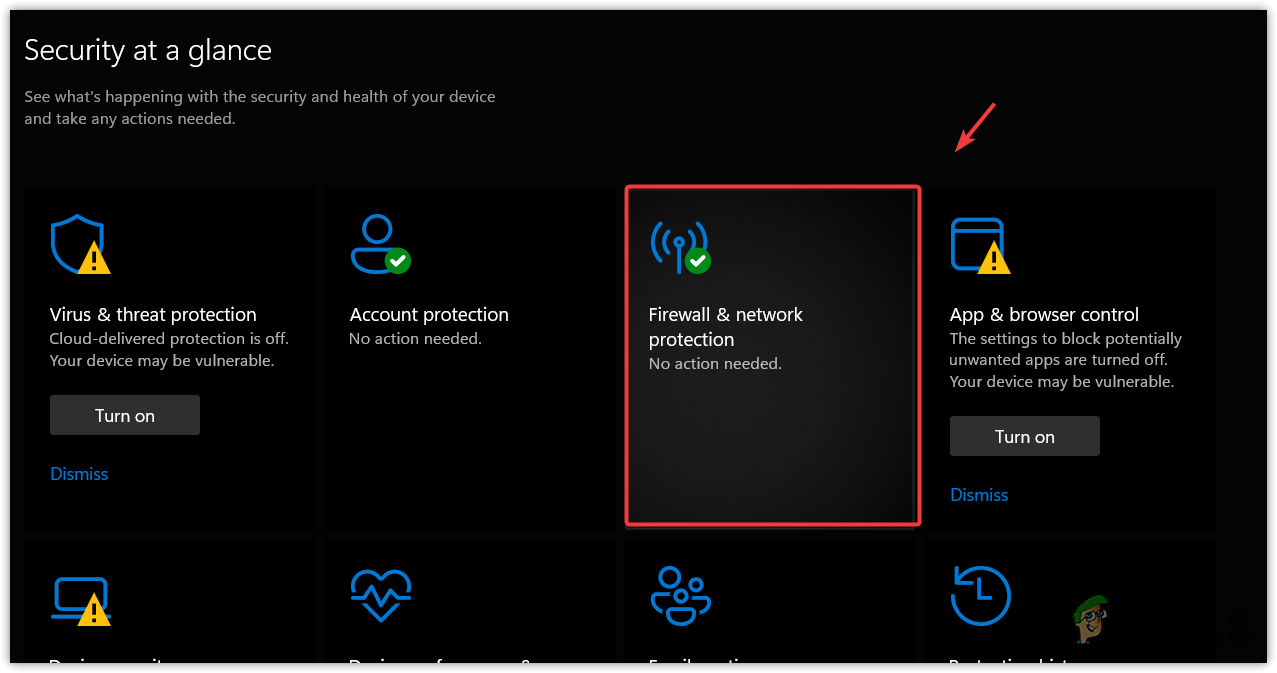Click the Device performance & health heart icon
The image size is (1277, 673).
(x=380, y=595)
